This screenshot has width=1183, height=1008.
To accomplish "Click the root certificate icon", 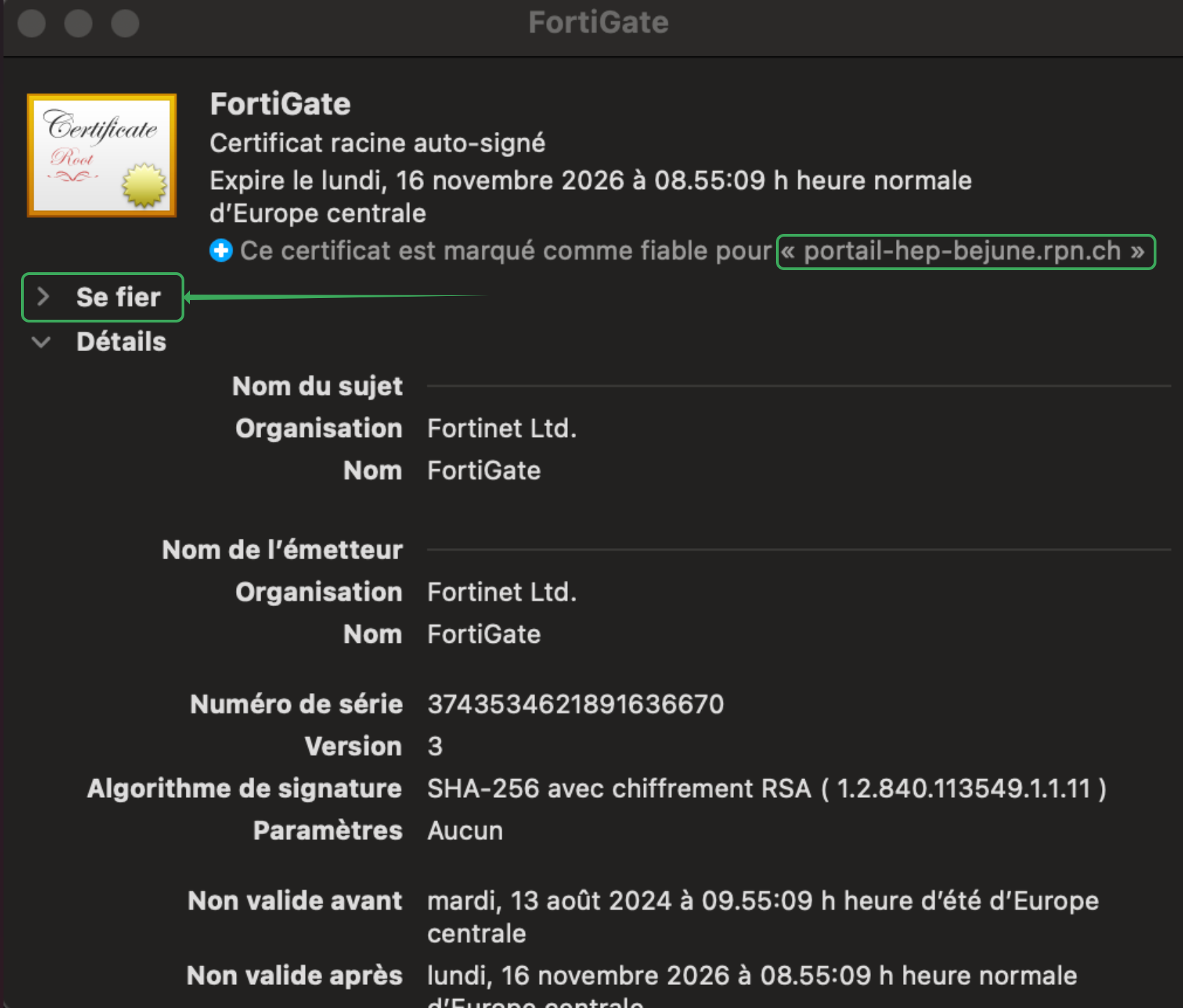I will [102, 155].
